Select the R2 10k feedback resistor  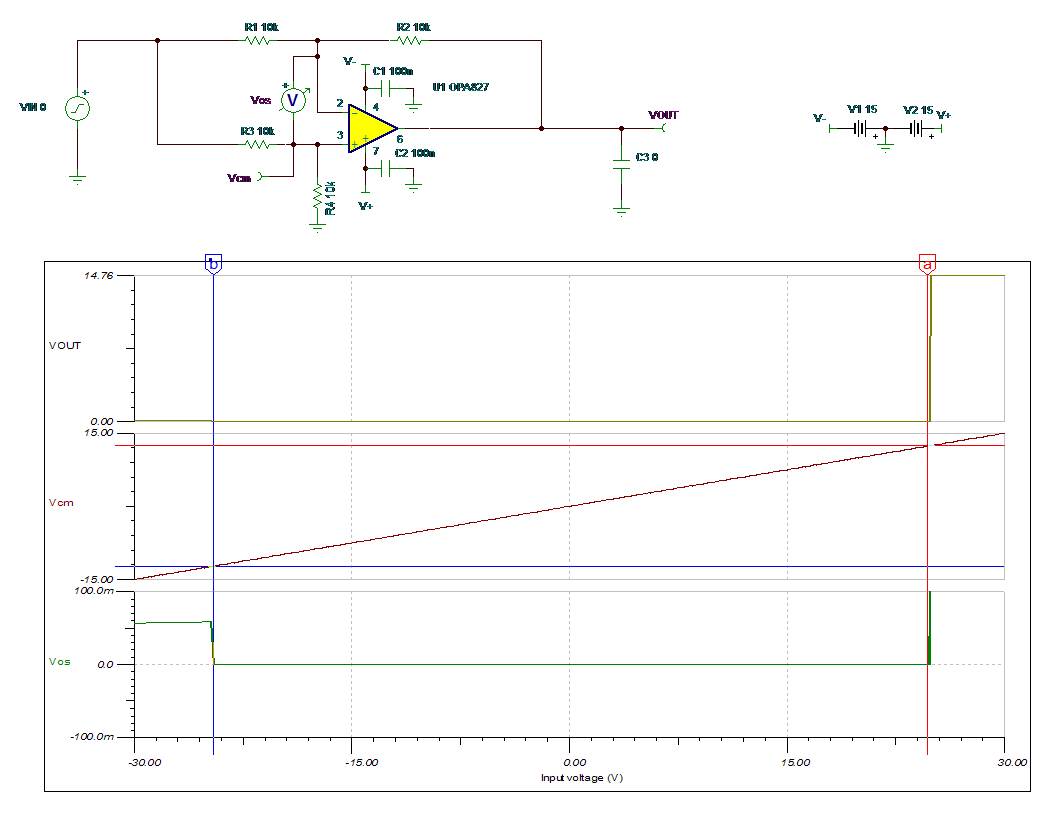coord(409,41)
